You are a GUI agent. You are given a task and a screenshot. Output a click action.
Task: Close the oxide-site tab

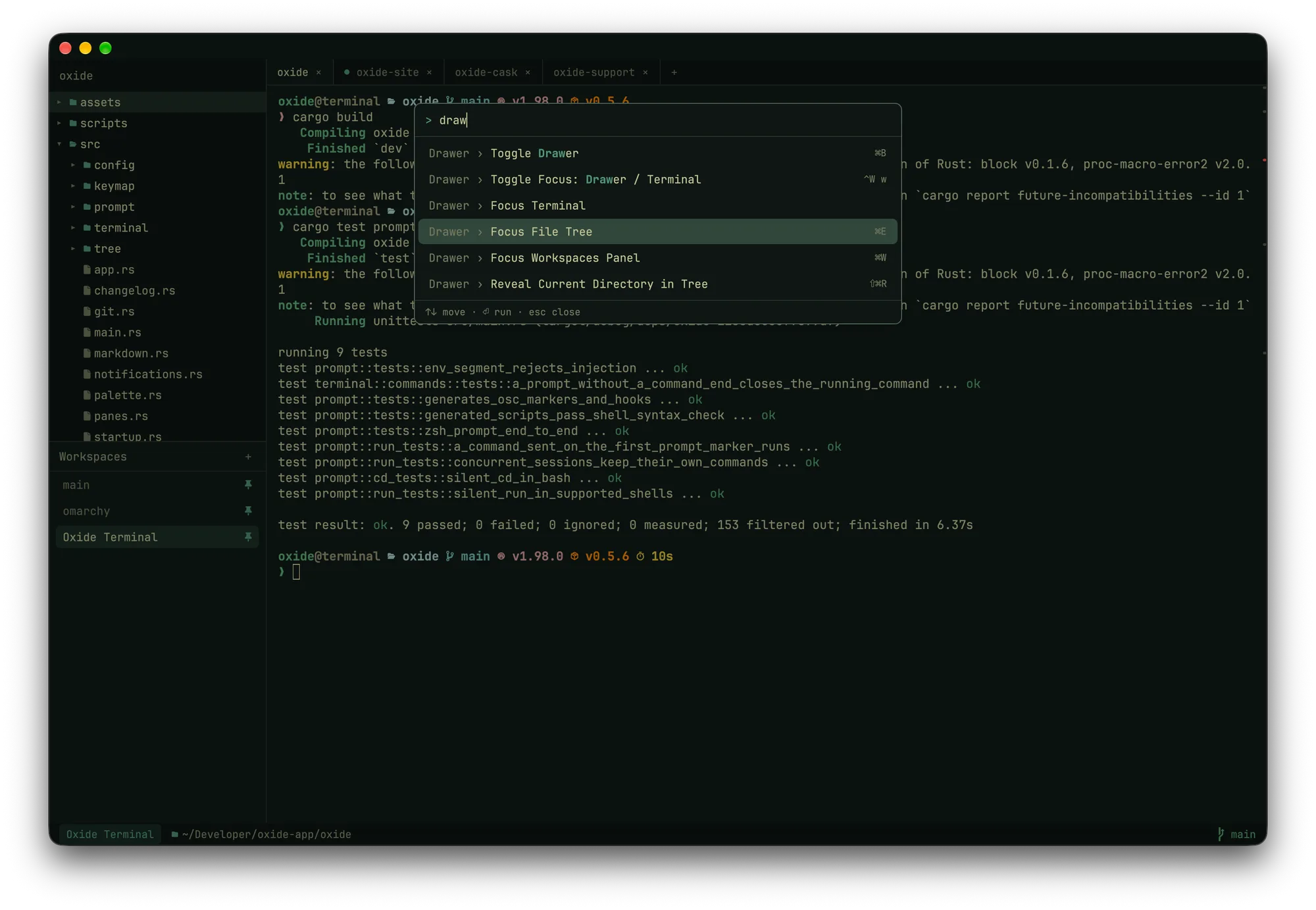click(429, 72)
